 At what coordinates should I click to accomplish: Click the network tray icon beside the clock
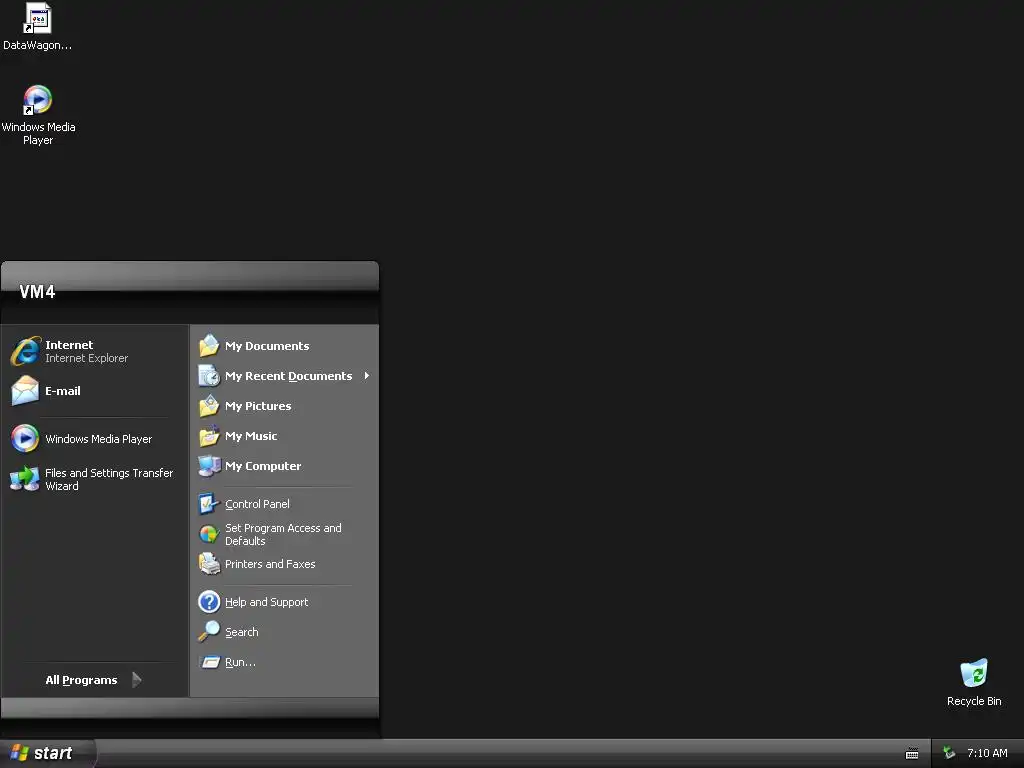pyautogui.click(x=949, y=753)
